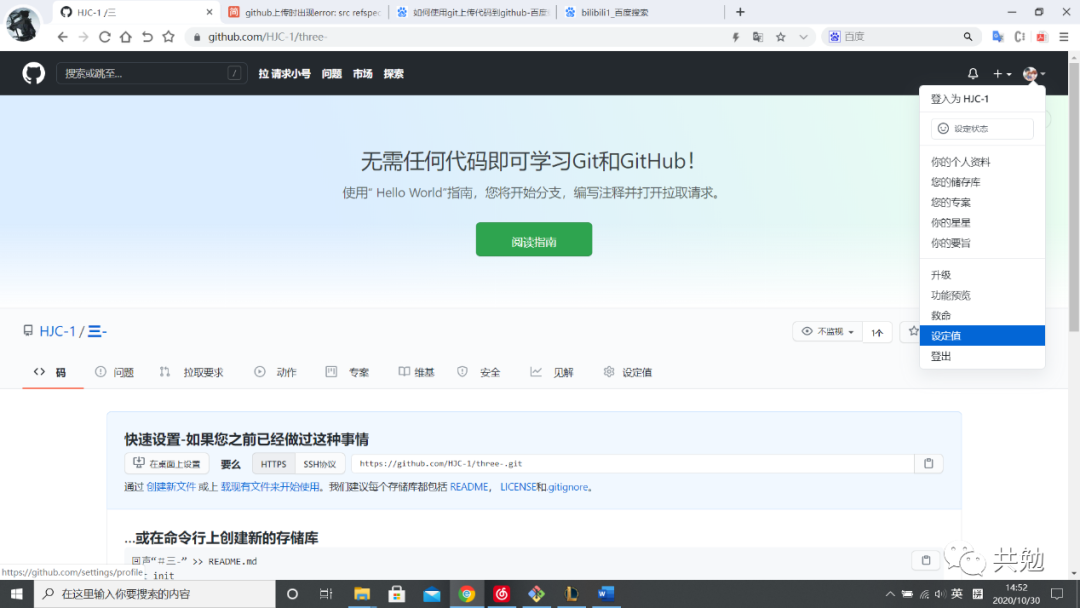
Task: Choose 您的专案 in user menu
Action: coord(951,202)
